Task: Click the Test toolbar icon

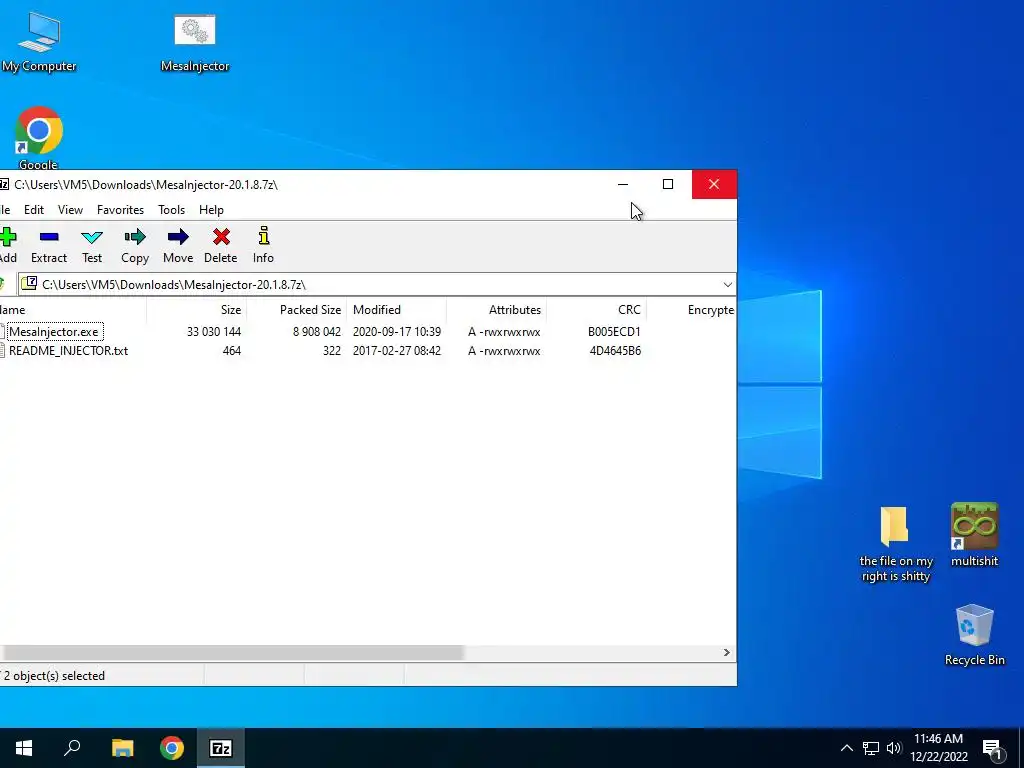Action: 91,236
